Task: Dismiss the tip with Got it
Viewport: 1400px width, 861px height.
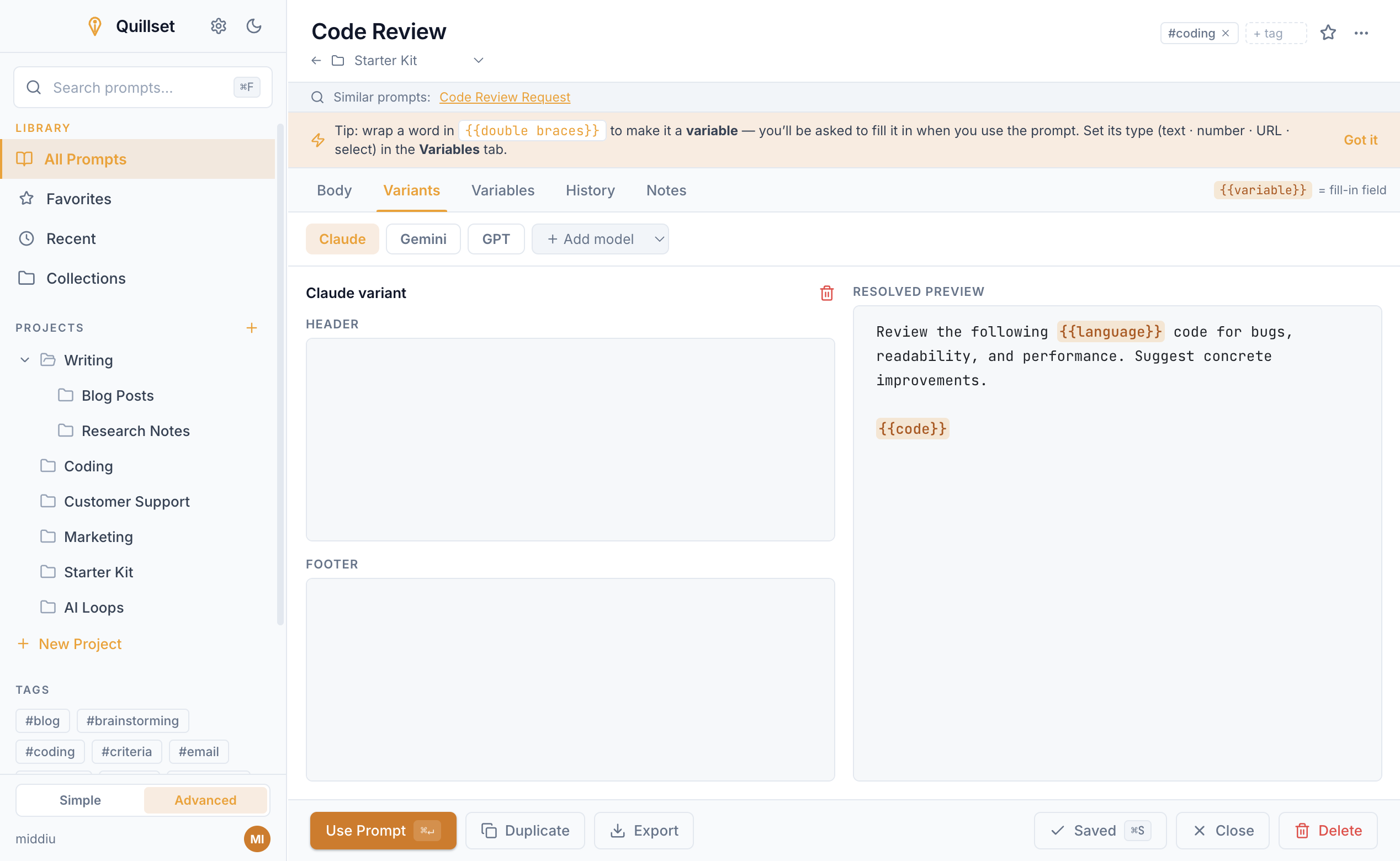Action: (1360, 140)
